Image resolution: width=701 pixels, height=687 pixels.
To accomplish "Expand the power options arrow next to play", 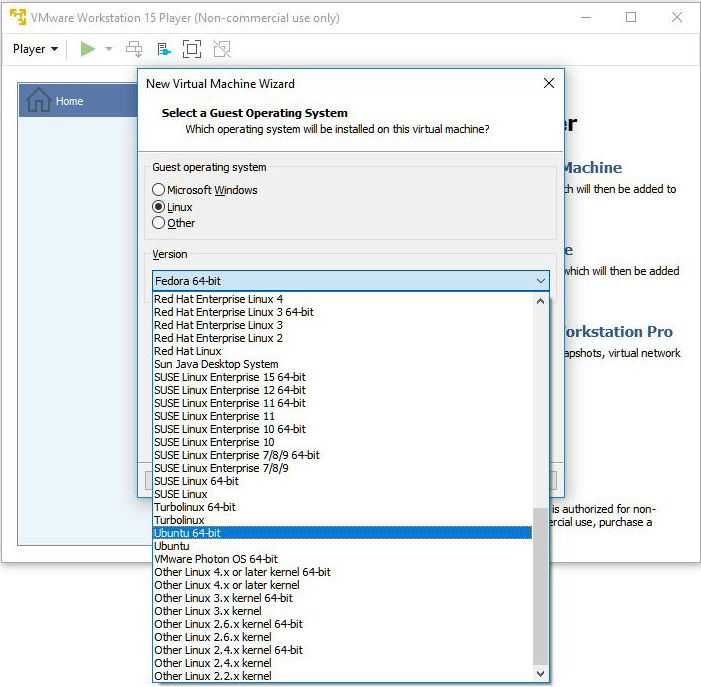I will 109,49.
